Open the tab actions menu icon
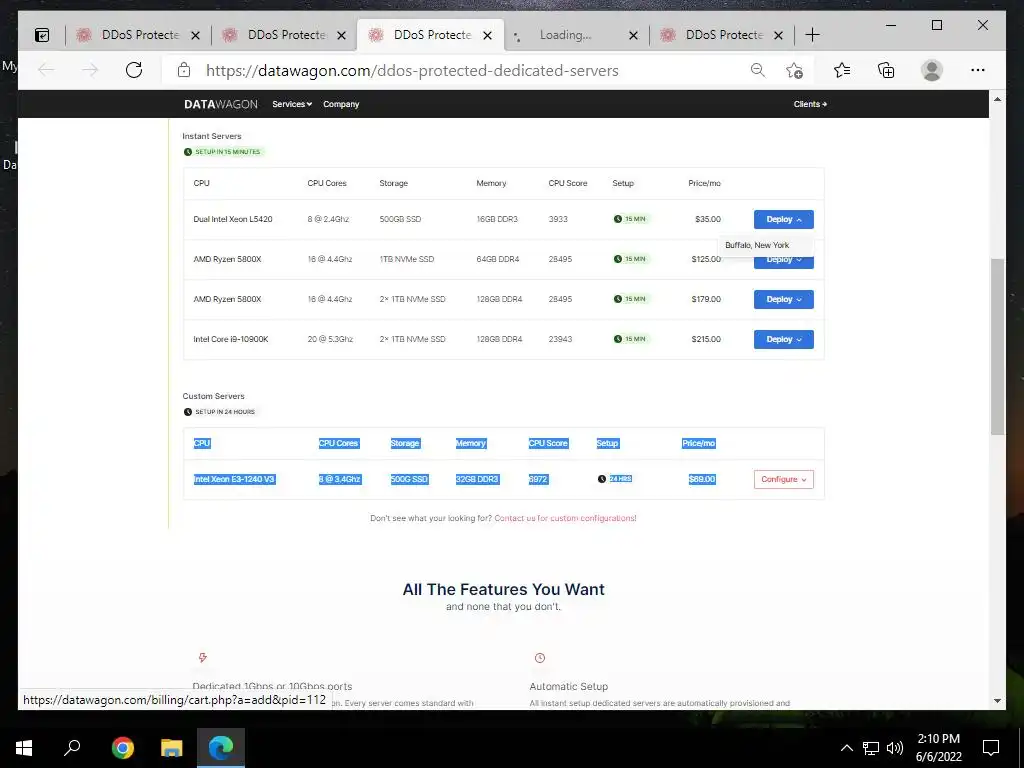The width and height of the screenshot is (1024, 768). [42, 35]
